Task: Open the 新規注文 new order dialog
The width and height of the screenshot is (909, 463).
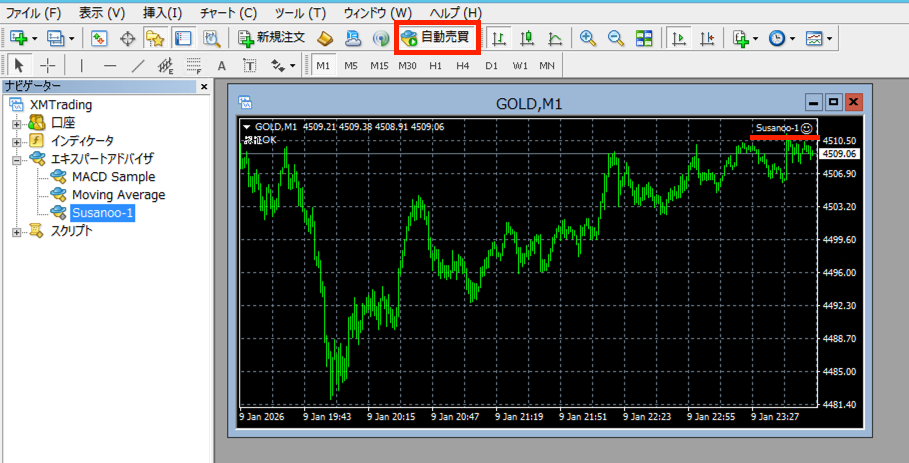Action: point(272,39)
